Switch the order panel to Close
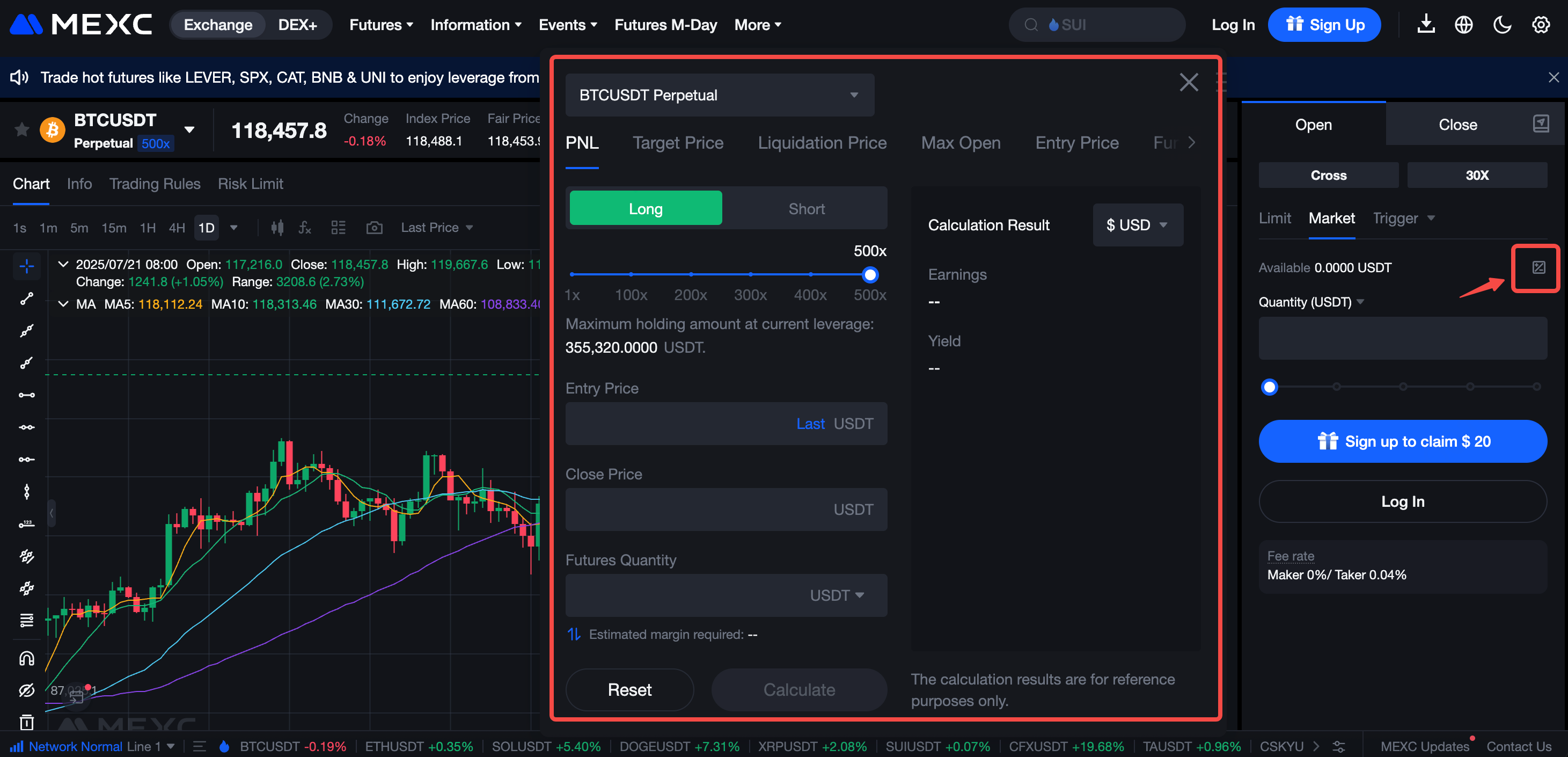 point(1457,125)
